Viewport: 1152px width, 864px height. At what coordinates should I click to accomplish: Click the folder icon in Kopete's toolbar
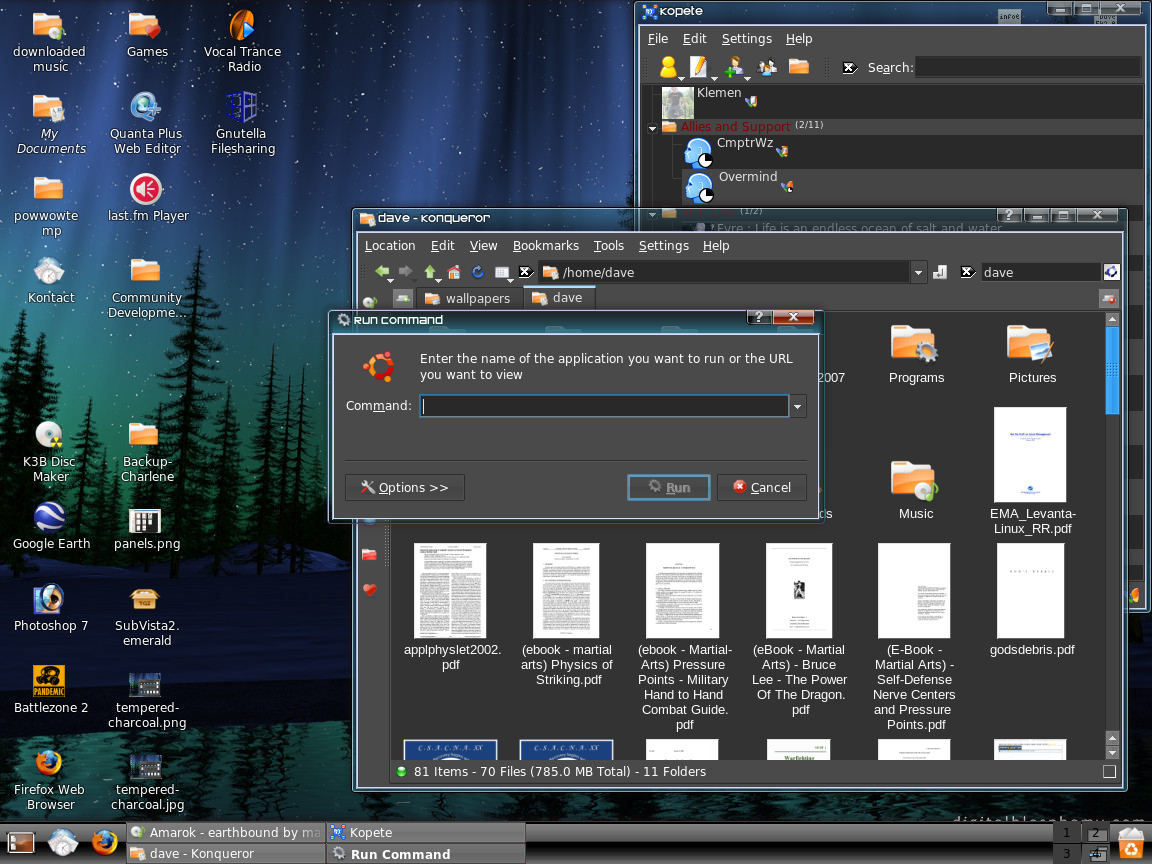(799, 67)
